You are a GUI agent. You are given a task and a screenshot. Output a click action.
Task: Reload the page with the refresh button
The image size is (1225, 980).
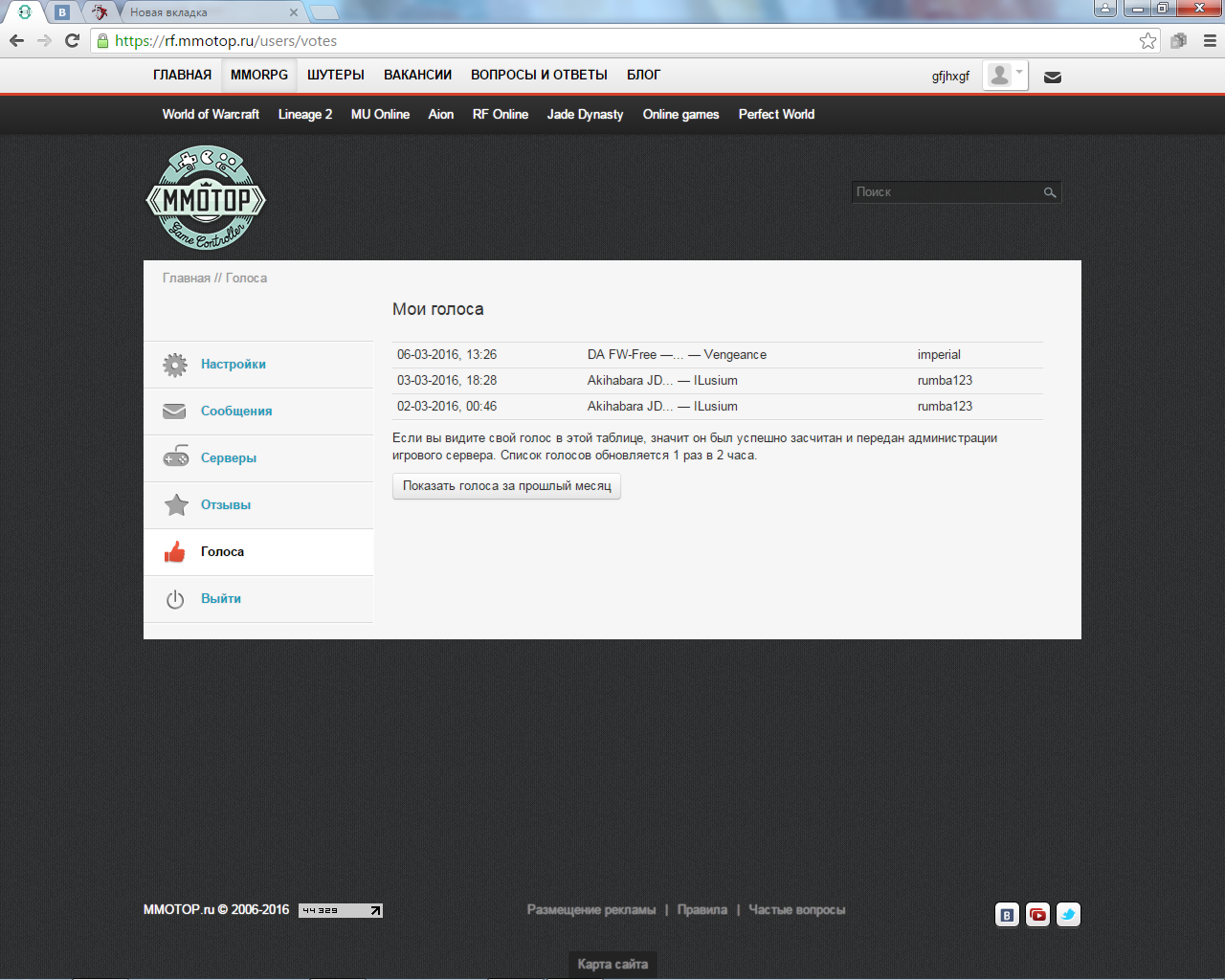(72, 40)
